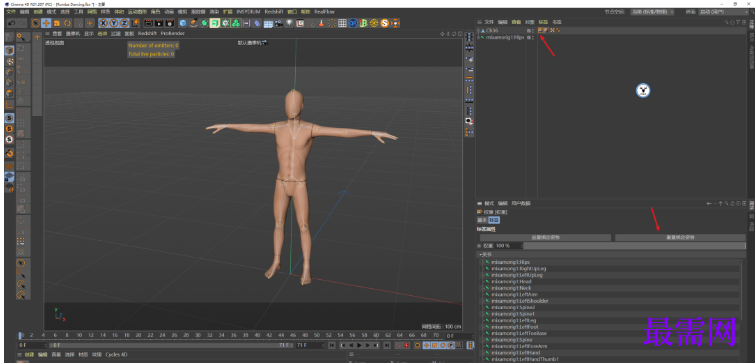This screenshot has height=363, width=755.
Task: Open the deformer icon in toolbar
Action: click(258, 23)
